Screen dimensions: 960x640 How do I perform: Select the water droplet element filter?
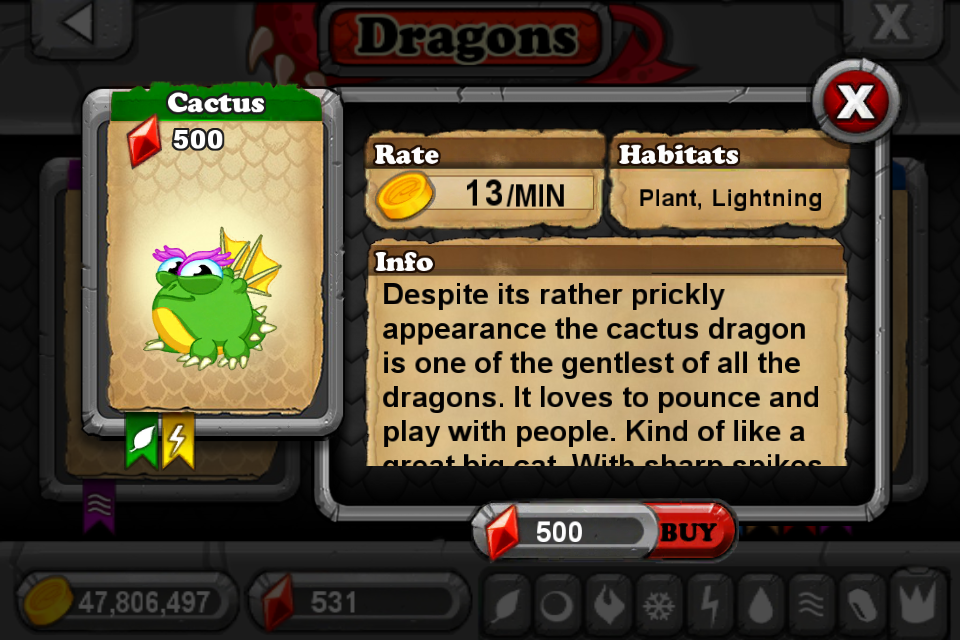760,604
